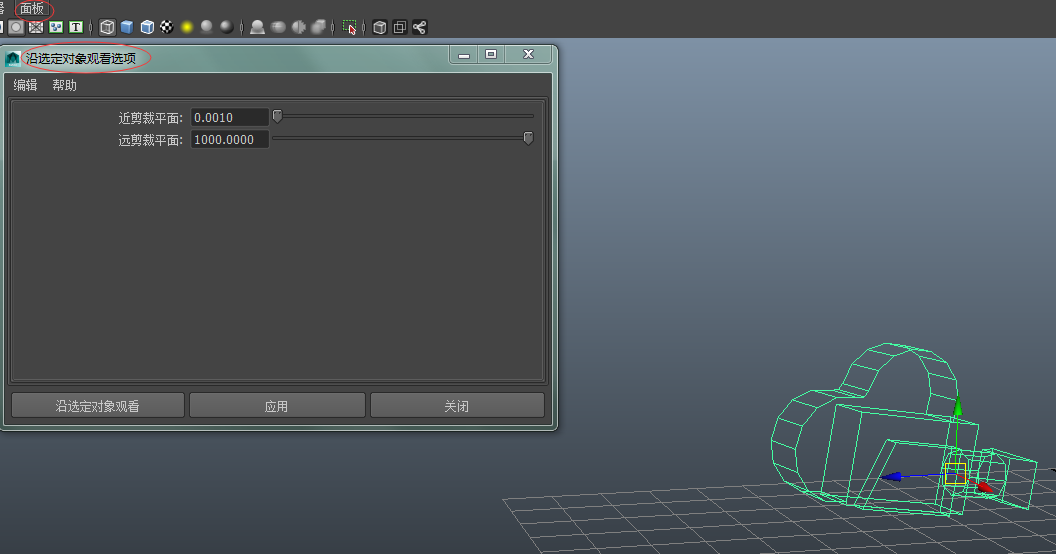
Task: Click isolate select dashed-box icon
Action: tap(349, 27)
